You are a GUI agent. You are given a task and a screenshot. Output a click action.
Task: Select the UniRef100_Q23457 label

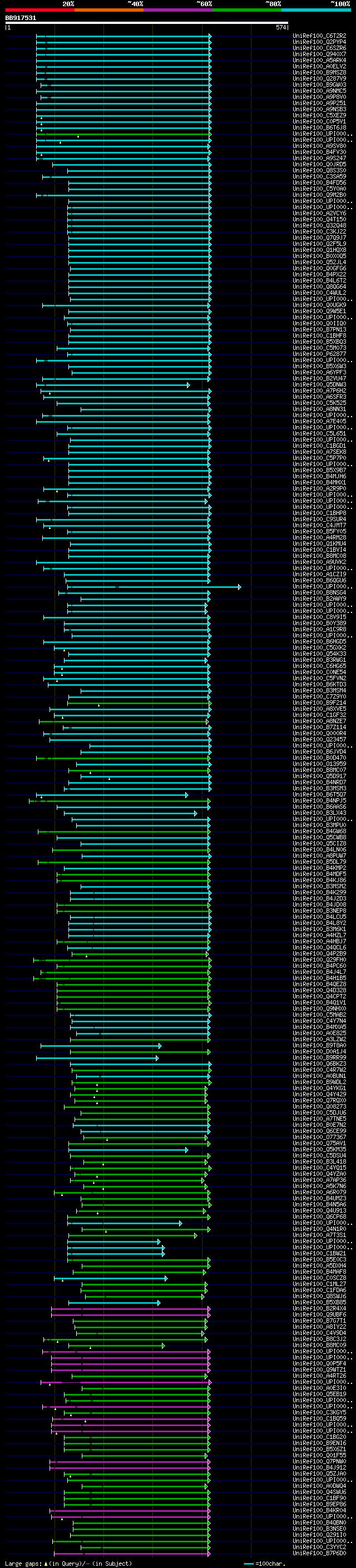tap(319, 740)
